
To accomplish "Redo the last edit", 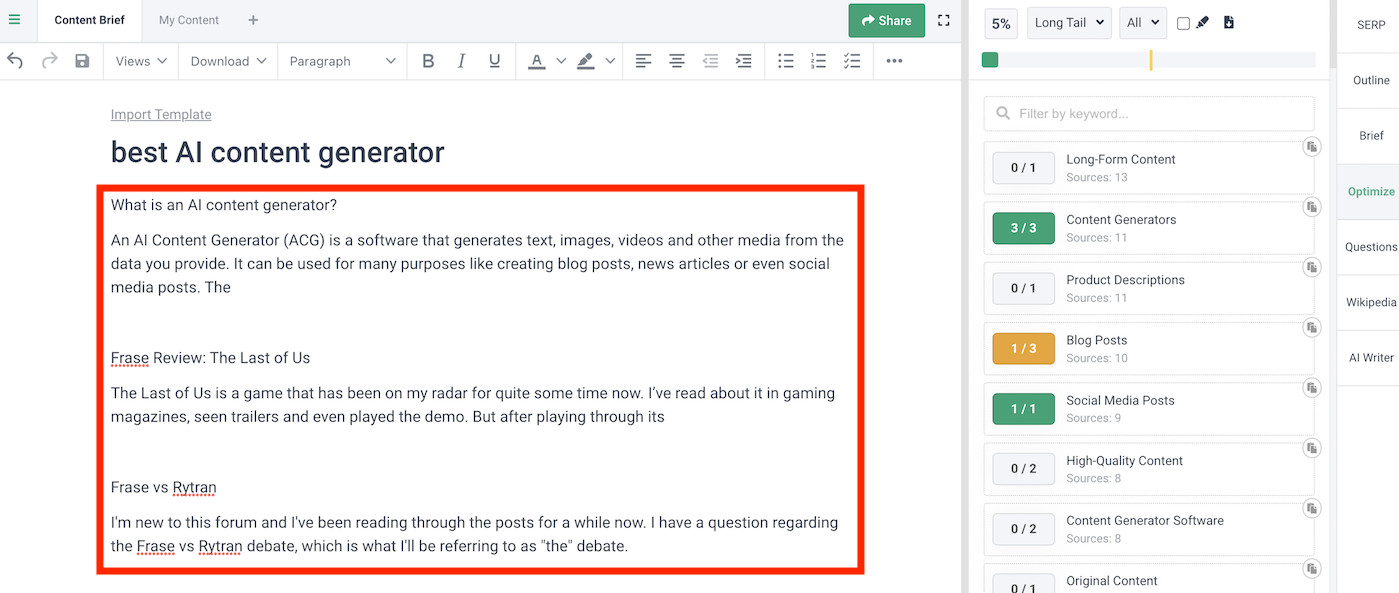I will pyautogui.click(x=49, y=61).
